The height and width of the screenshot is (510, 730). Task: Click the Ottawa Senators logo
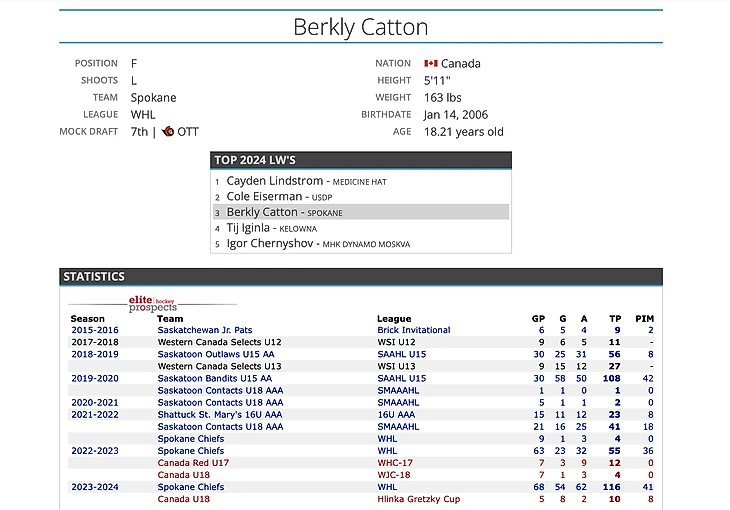click(167, 131)
